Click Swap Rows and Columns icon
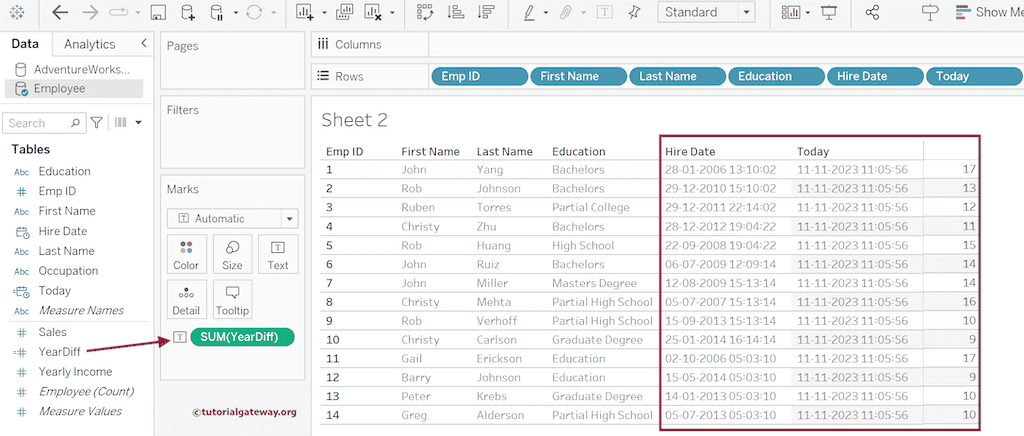The width and height of the screenshot is (1024, 436). click(x=424, y=13)
